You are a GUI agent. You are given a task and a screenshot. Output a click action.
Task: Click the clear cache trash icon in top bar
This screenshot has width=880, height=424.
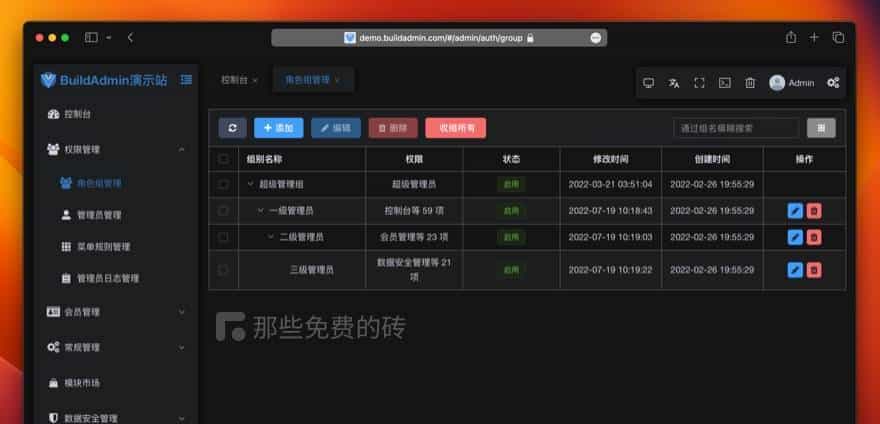(750, 83)
